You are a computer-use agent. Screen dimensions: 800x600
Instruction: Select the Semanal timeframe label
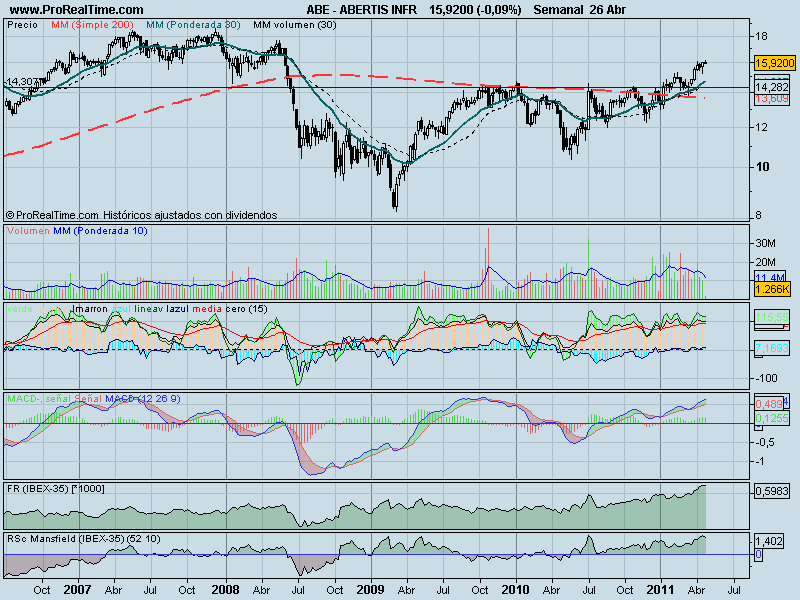click(x=558, y=10)
